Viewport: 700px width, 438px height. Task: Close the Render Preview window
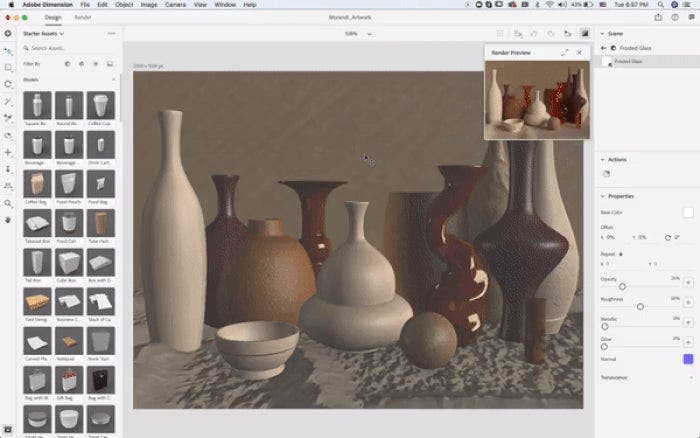coord(579,53)
